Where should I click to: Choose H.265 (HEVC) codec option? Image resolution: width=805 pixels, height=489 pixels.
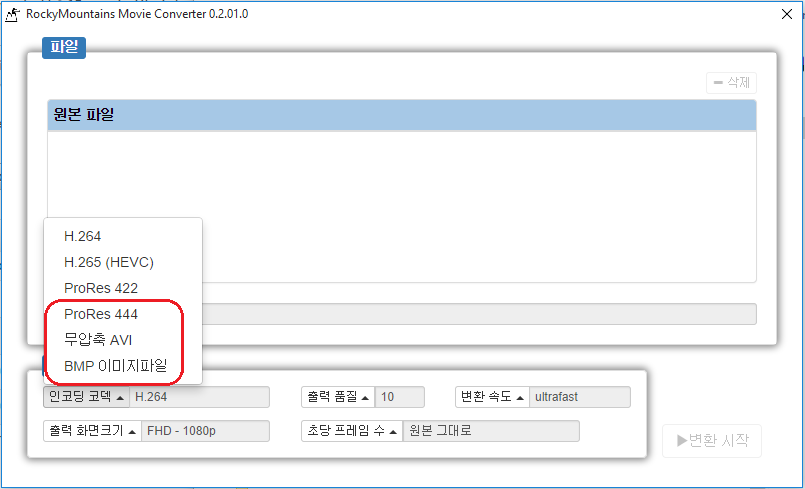coord(108,262)
